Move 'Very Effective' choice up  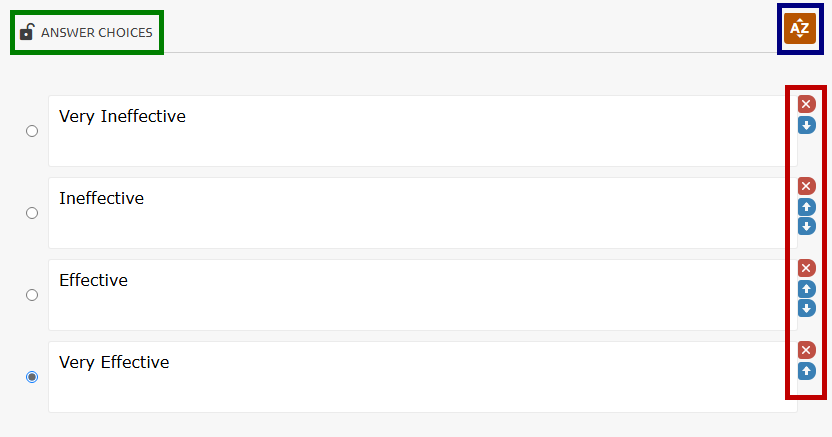click(x=806, y=370)
